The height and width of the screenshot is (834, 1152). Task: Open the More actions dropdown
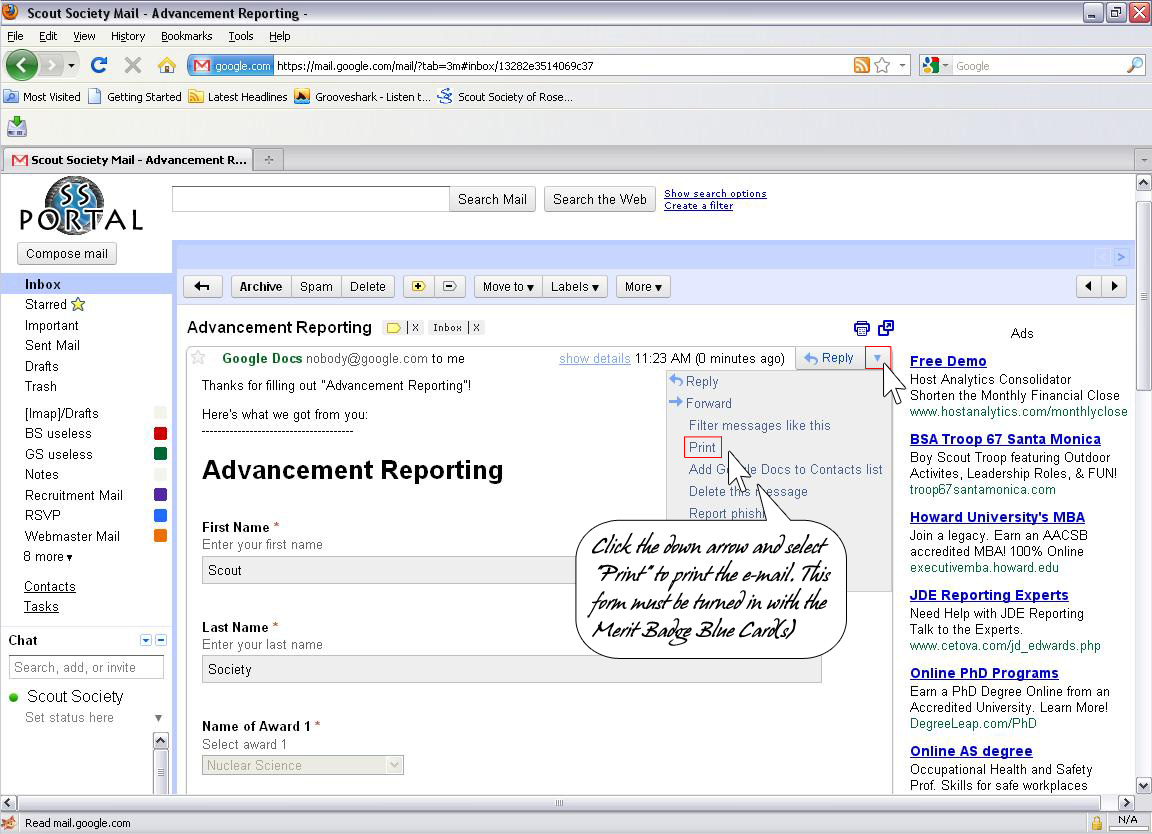pyautogui.click(x=644, y=287)
